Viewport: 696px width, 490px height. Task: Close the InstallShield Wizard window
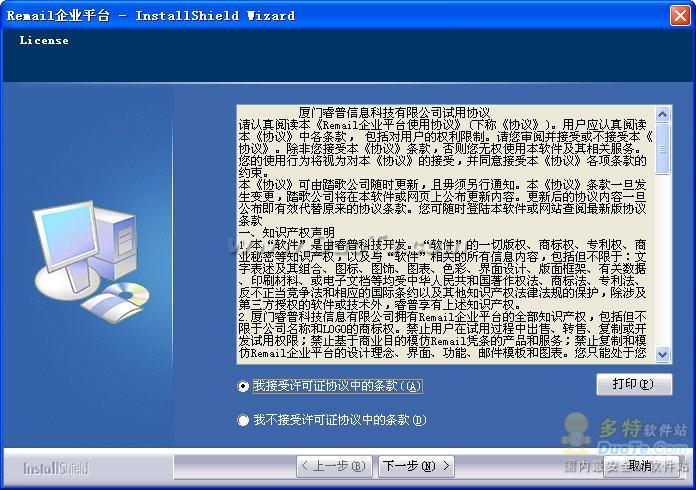pyautogui.click(x=680, y=16)
